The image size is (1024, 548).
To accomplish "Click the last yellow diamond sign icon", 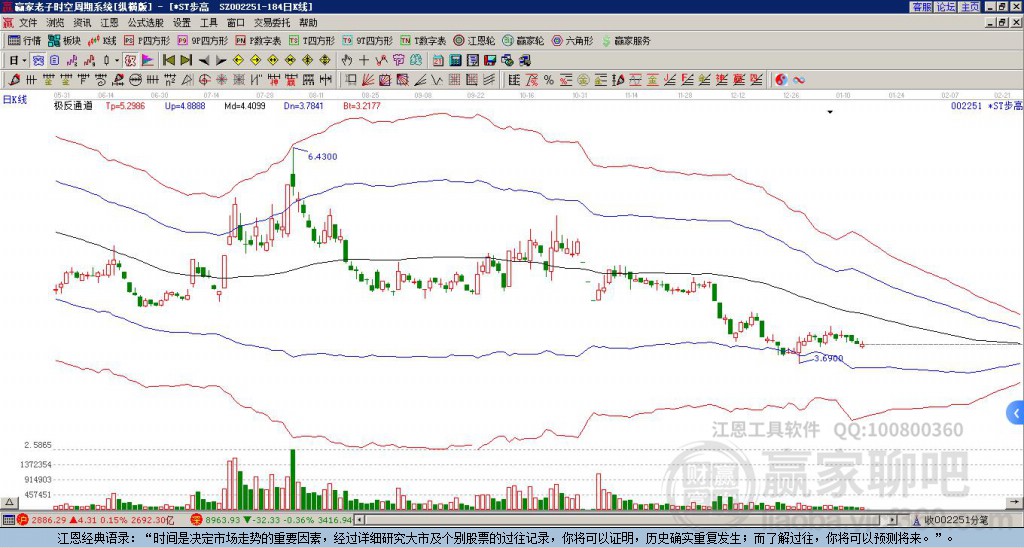I will [x=325, y=61].
